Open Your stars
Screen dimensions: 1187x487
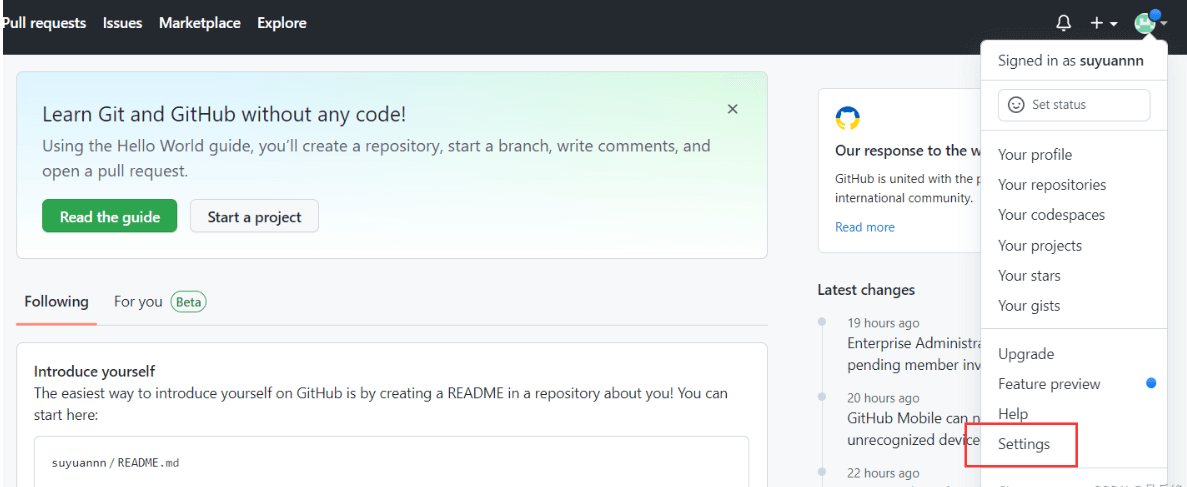[1029, 276]
